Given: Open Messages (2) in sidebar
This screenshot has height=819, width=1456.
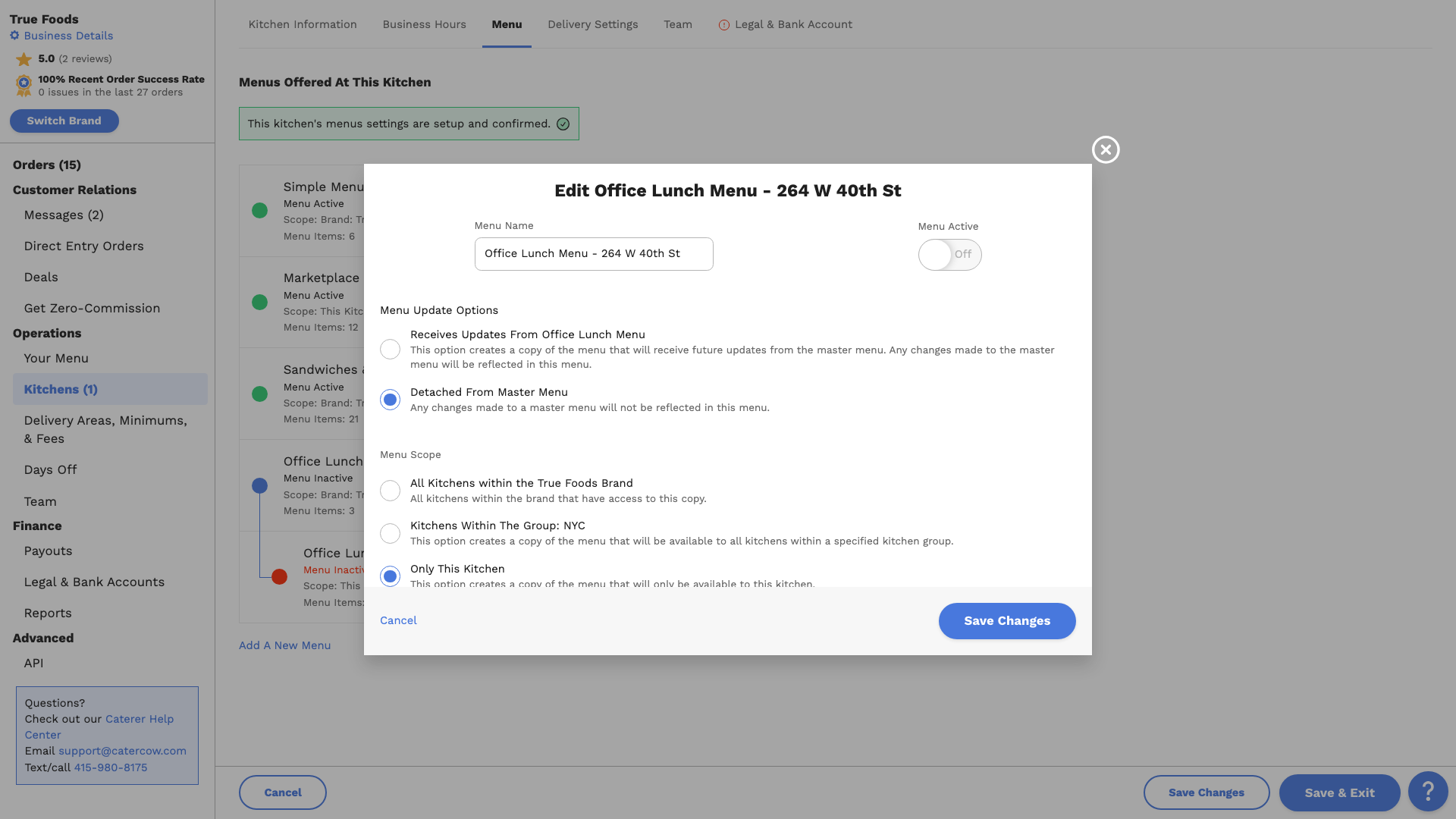Looking at the screenshot, I should 64,215.
